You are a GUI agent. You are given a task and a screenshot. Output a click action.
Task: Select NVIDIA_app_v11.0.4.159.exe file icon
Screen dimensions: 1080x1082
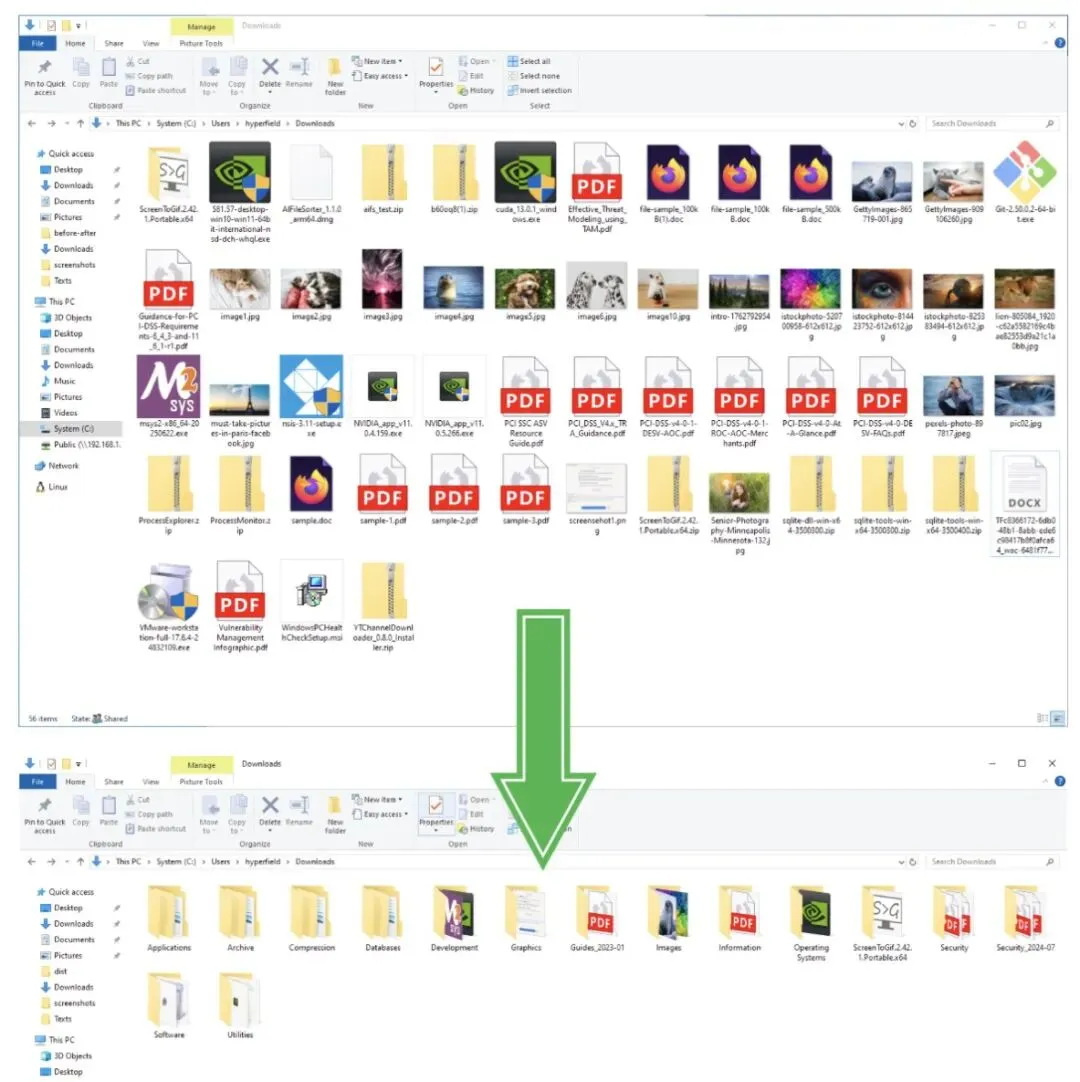pyautogui.click(x=382, y=386)
